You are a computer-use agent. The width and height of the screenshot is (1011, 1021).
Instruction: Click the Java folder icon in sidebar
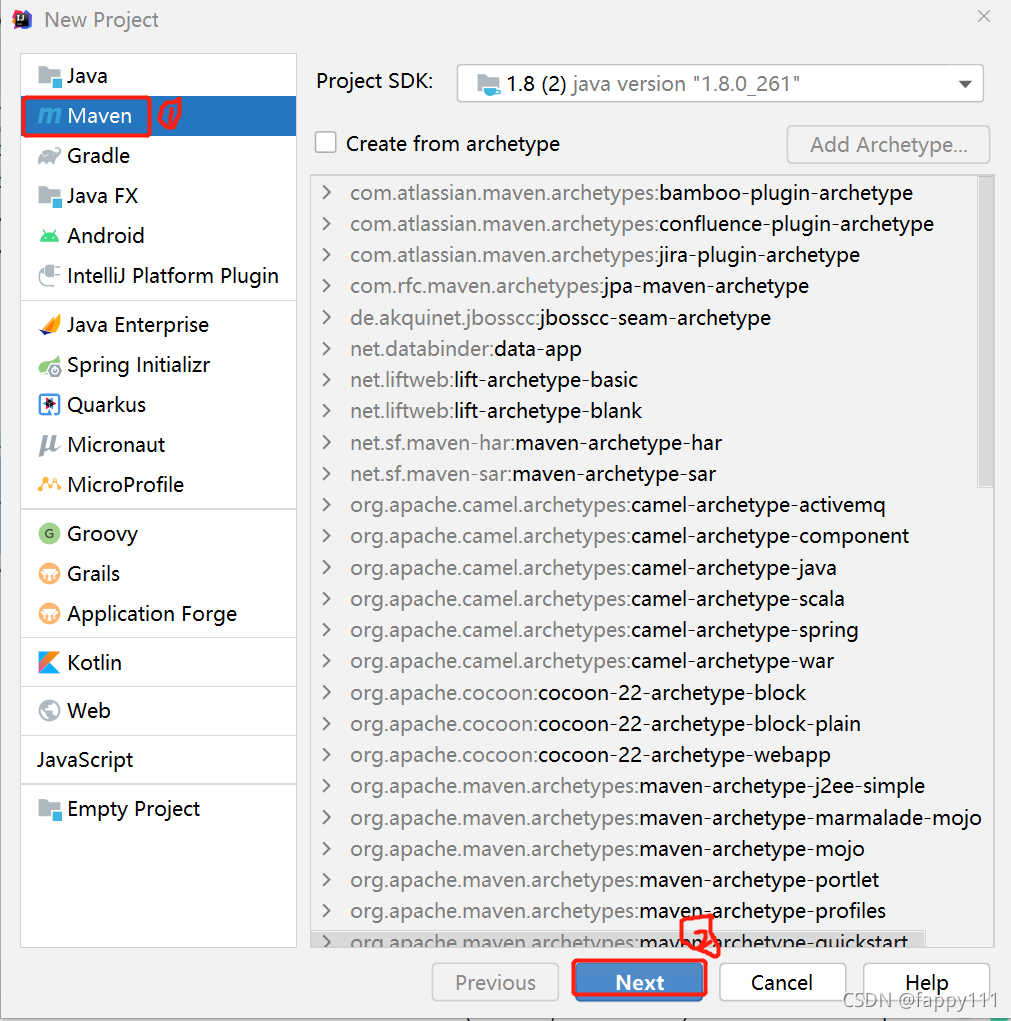pyautogui.click(x=49, y=76)
